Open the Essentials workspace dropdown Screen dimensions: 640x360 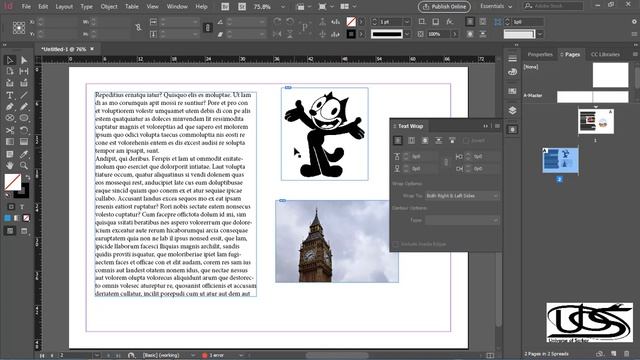coord(496,7)
